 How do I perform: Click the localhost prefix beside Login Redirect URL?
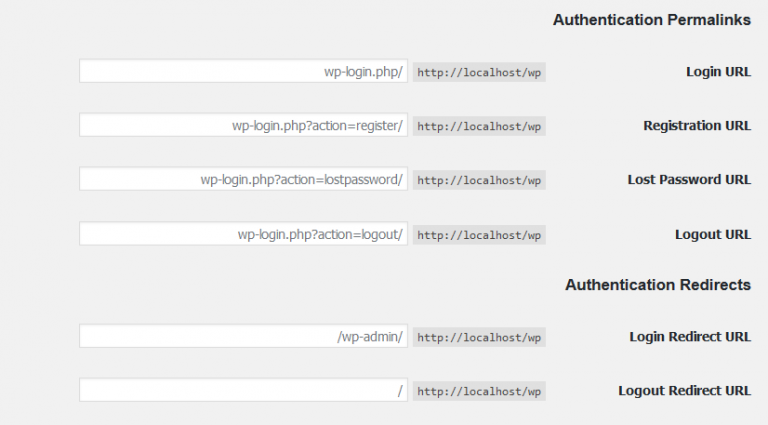(x=479, y=337)
